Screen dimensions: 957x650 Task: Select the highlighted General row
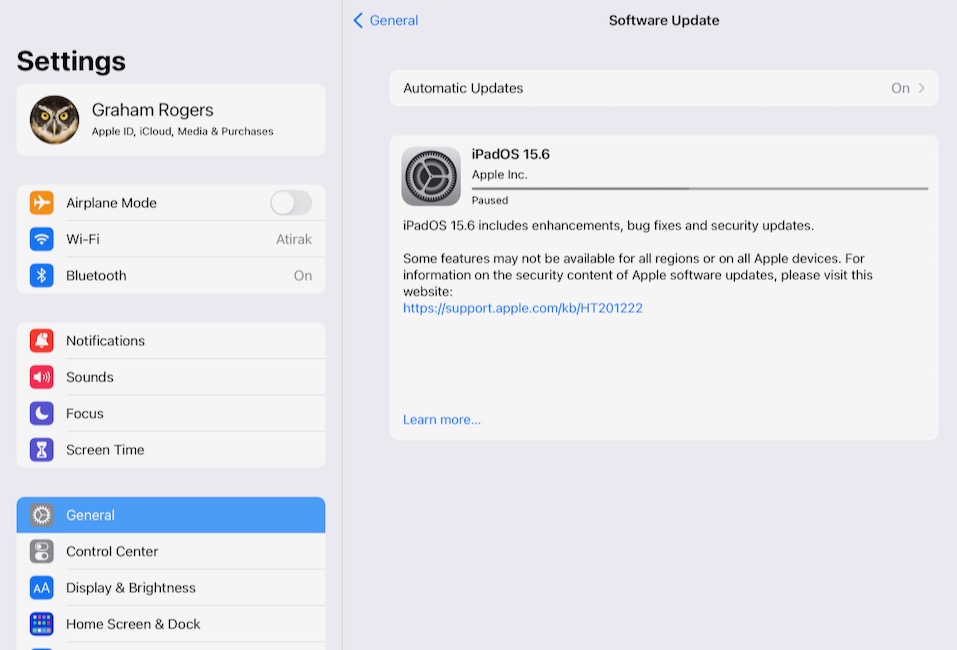171,515
